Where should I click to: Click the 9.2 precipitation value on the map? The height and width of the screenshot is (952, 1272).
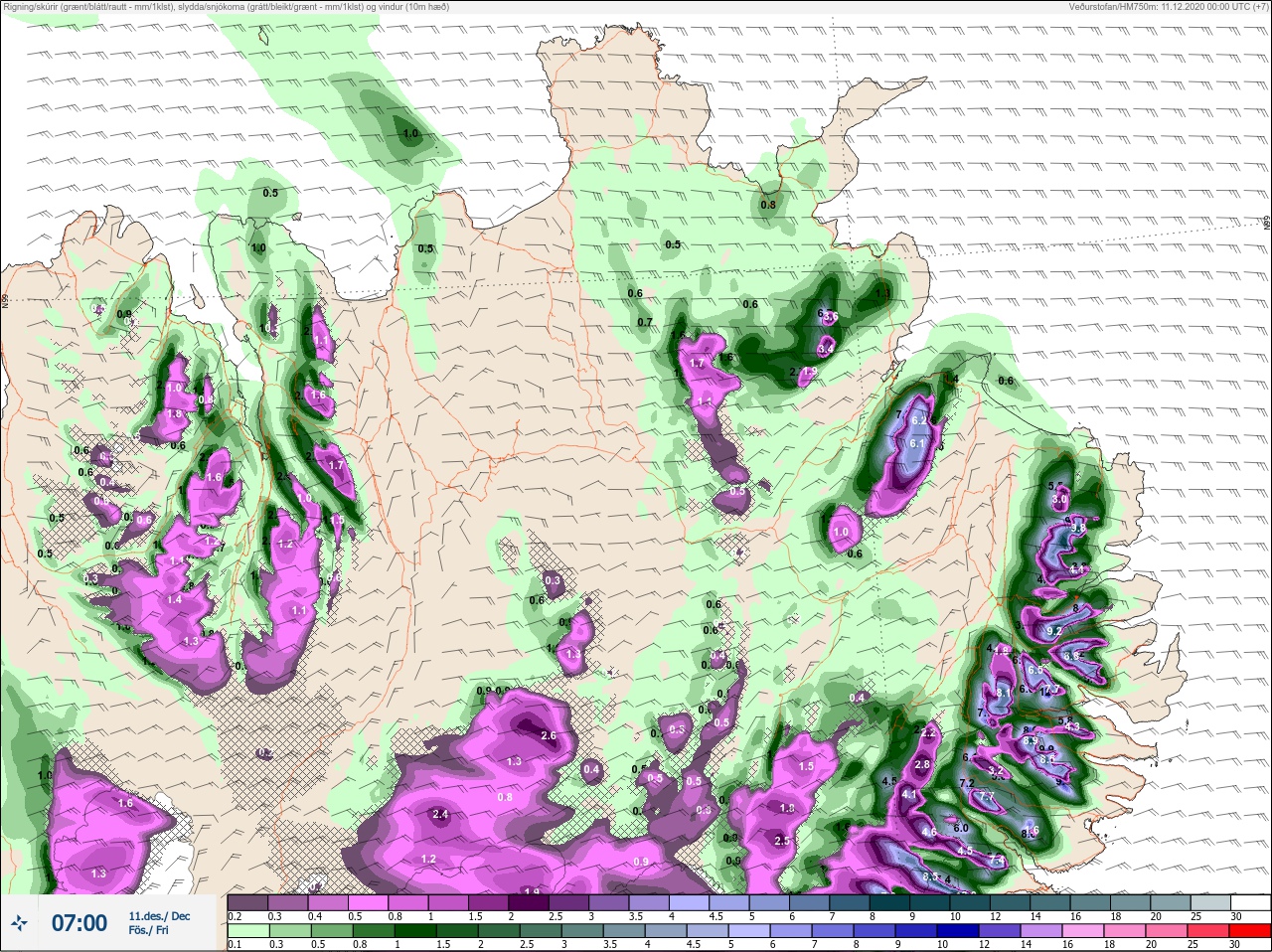(1054, 631)
